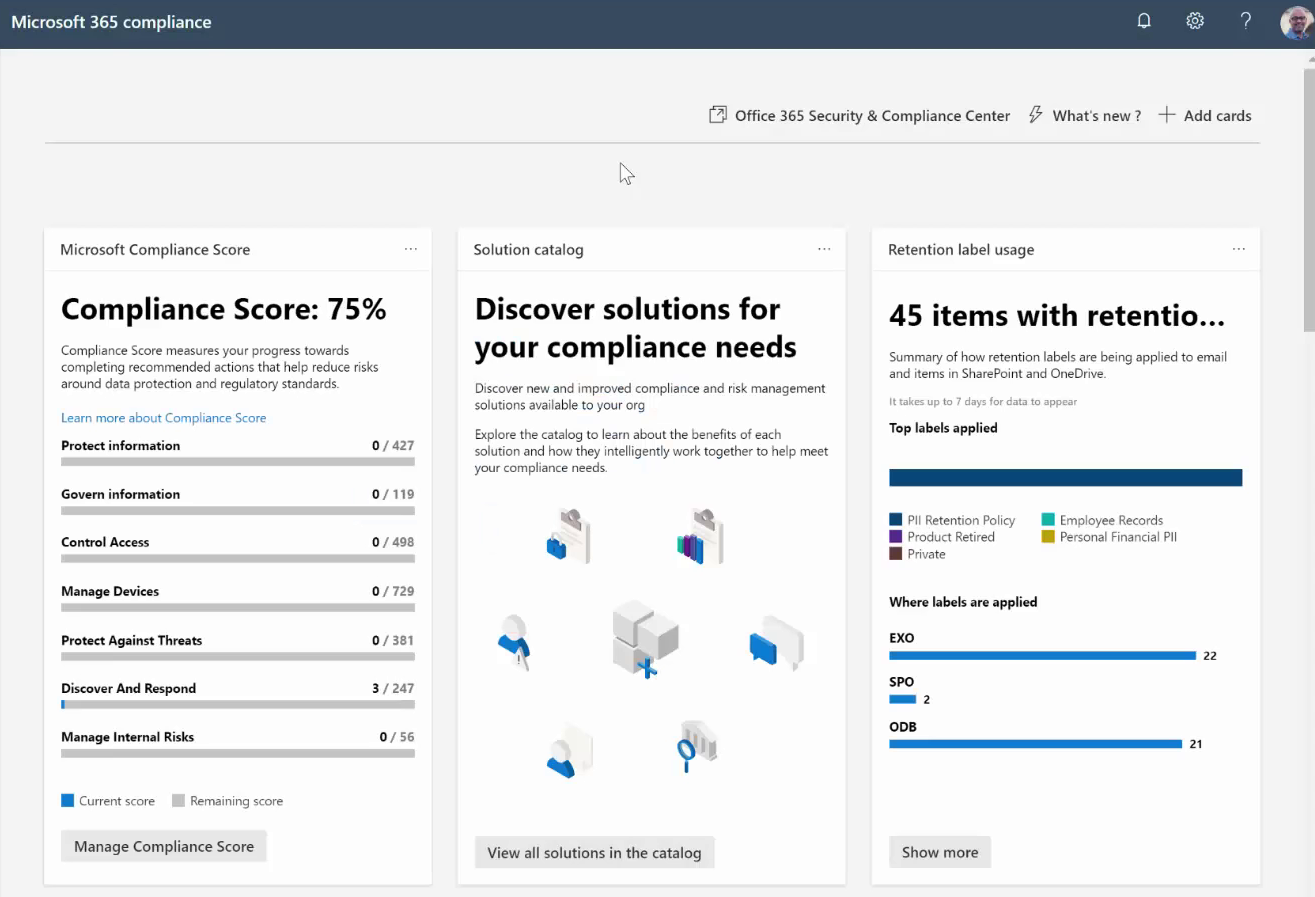Click the lightning bolt What's new icon

[1036, 115]
